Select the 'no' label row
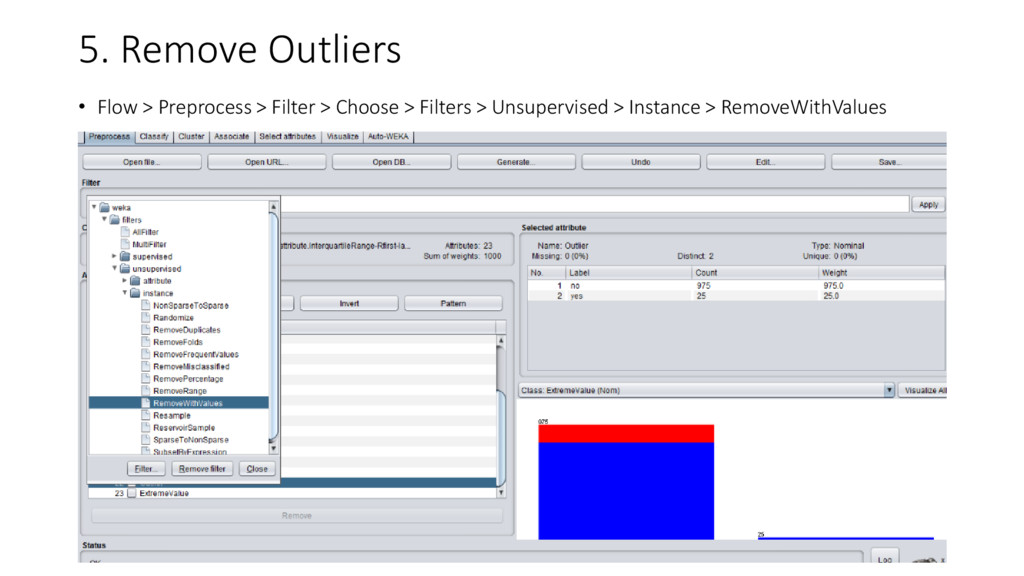Screen dimensions: 1024x576 point(736,286)
